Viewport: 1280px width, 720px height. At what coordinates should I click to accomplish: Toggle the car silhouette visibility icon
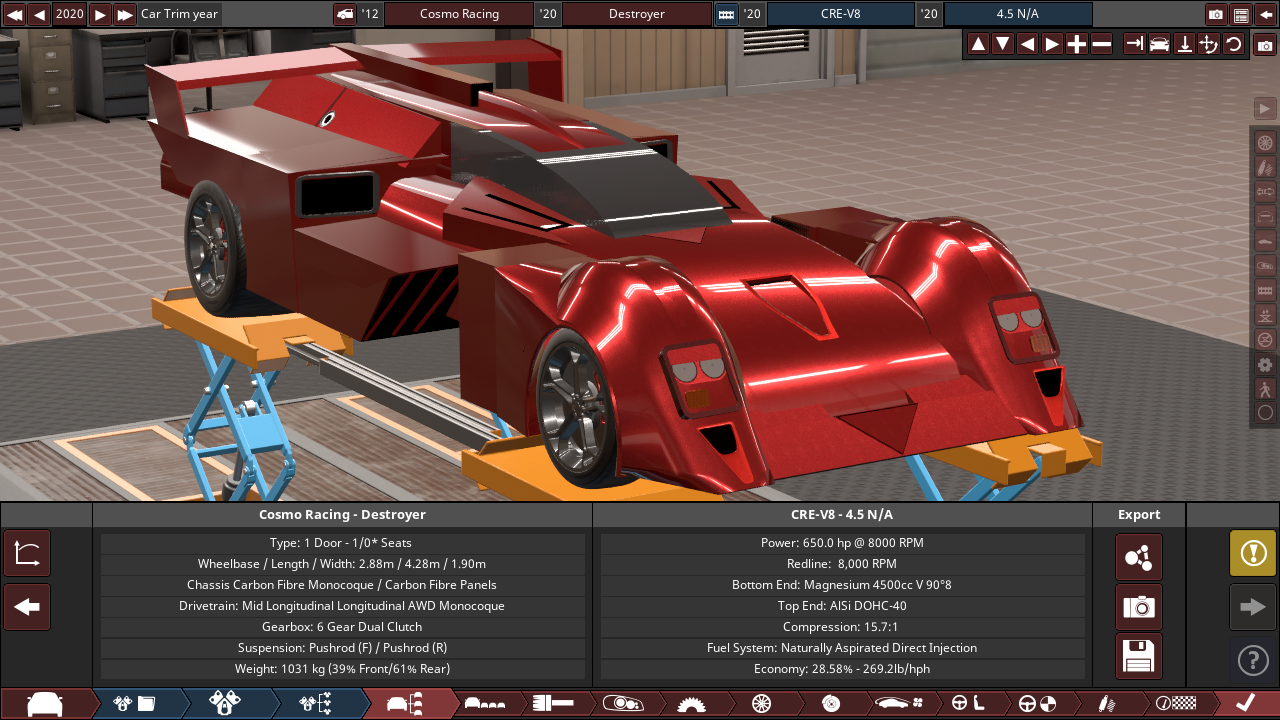coord(1265,241)
